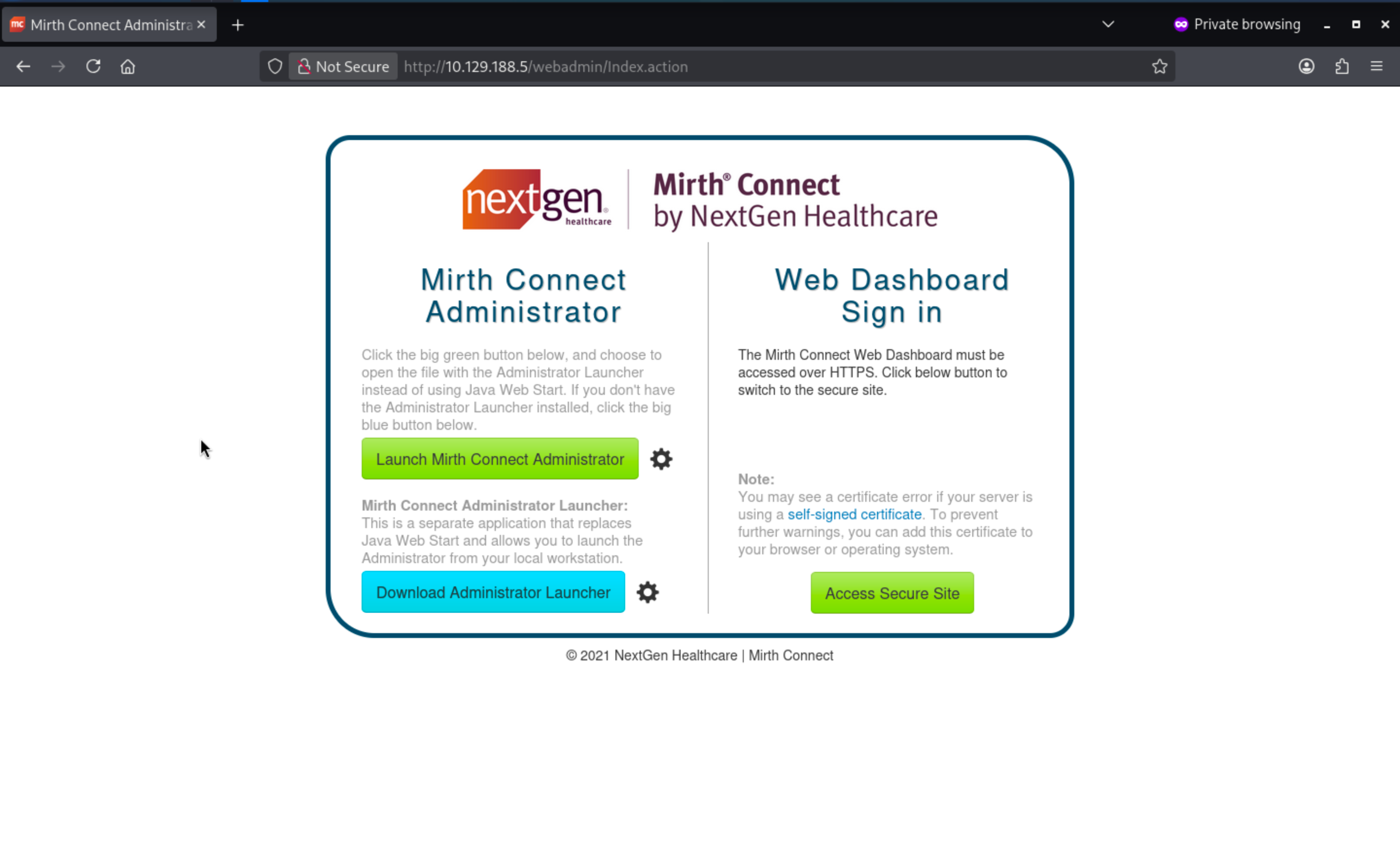This screenshot has height=850, width=1400.
Task: Expand the list all tabs chevron
Action: point(1107,24)
